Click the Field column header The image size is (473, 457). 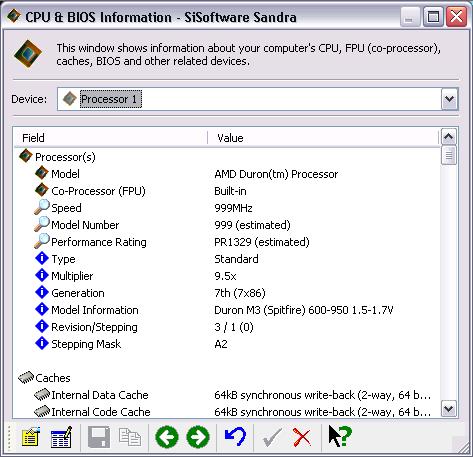[x=111, y=138]
